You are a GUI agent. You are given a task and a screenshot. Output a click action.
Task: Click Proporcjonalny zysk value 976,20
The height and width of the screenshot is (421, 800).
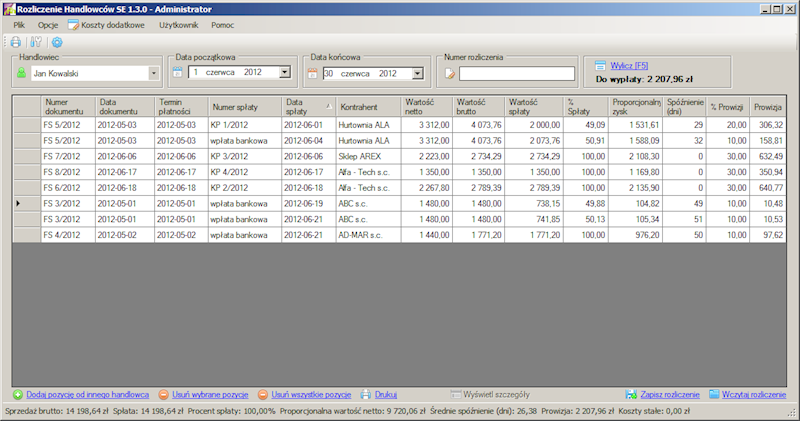point(635,235)
